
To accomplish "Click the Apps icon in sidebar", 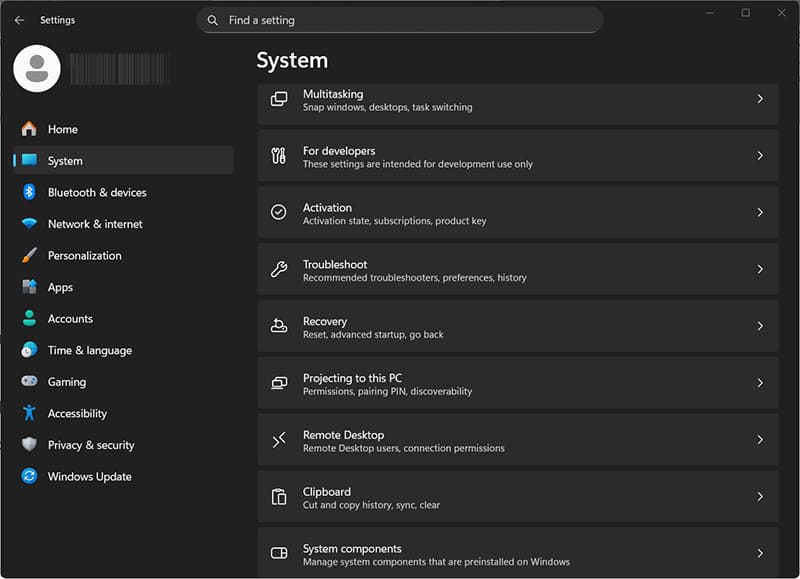I will pyautogui.click(x=29, y=287).
